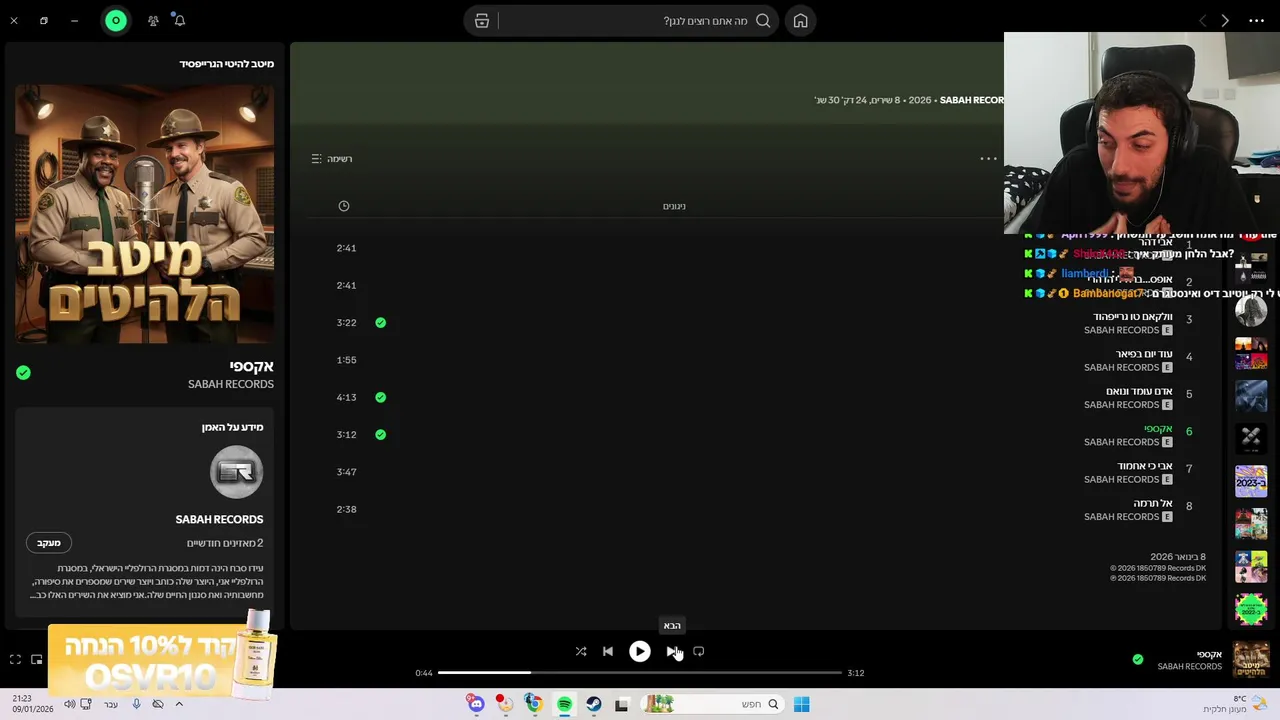Select track אל תרמה
This screenshot has width=1280, height=720.
pos(1153,503)
